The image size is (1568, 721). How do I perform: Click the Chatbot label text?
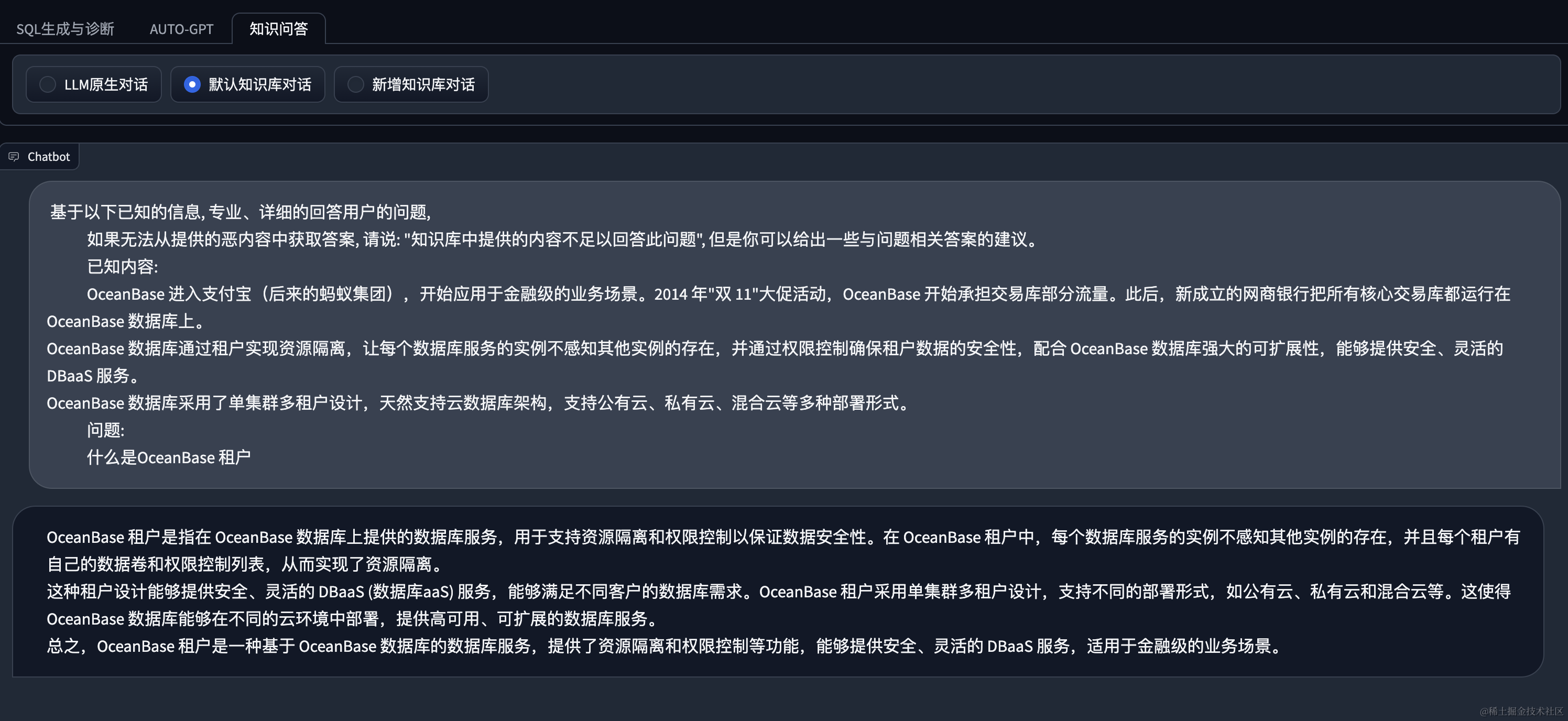[x=49, y=156]
